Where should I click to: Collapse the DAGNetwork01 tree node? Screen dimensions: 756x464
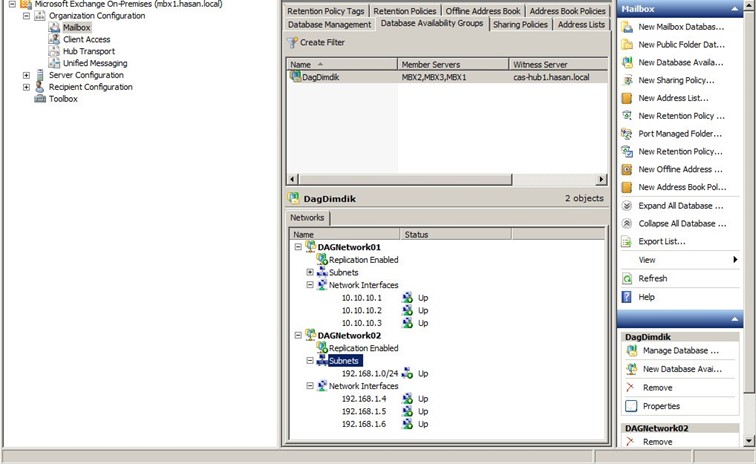coord(298,246)
